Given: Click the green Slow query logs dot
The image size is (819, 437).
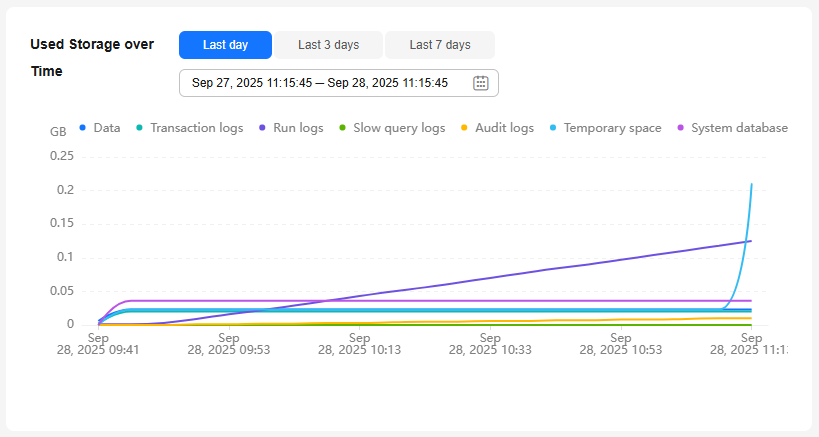Looking at the screenshot, I should click(x=343, y=128).
